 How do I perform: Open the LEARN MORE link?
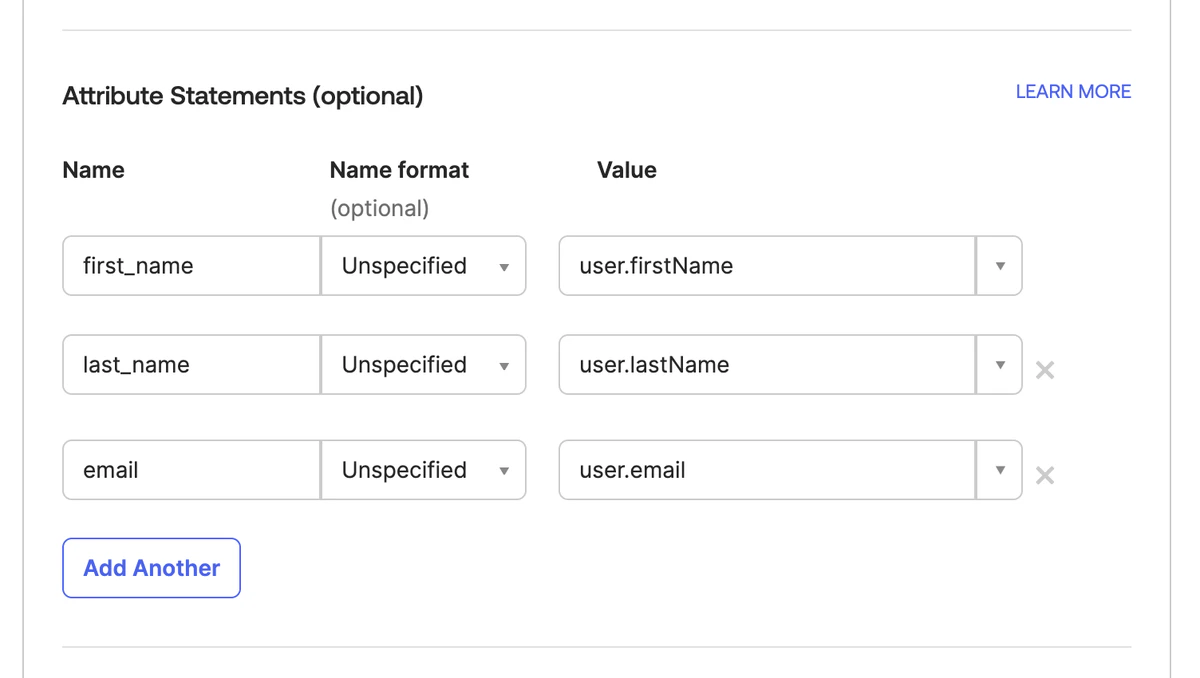coord(1073,92)
